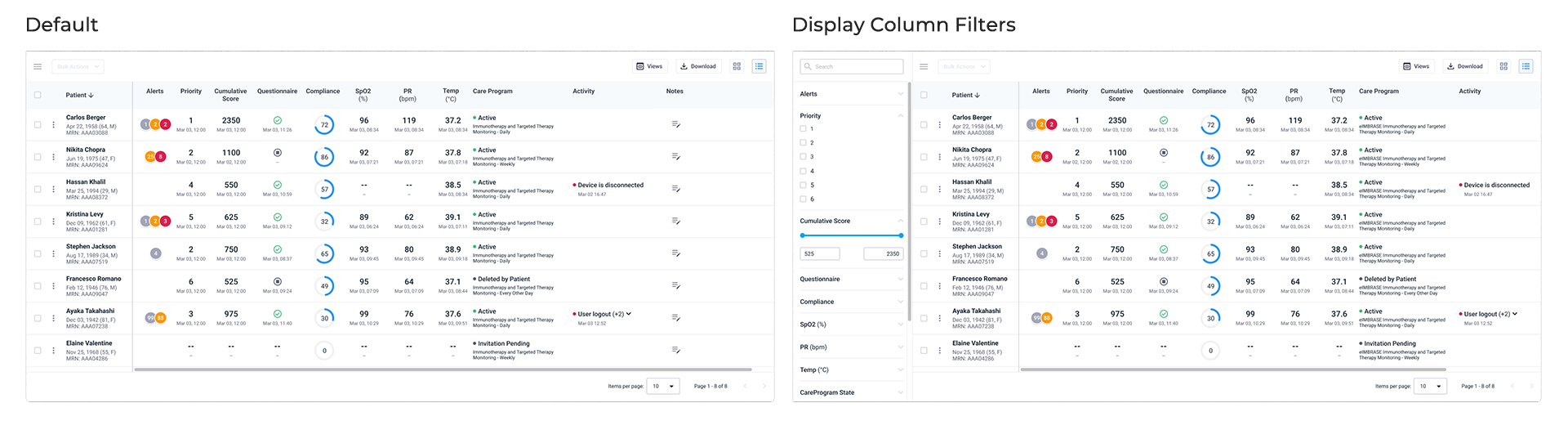1568x421 pixels.
Task: Open Views menu in the Default panel
Action: coord(649,66)
